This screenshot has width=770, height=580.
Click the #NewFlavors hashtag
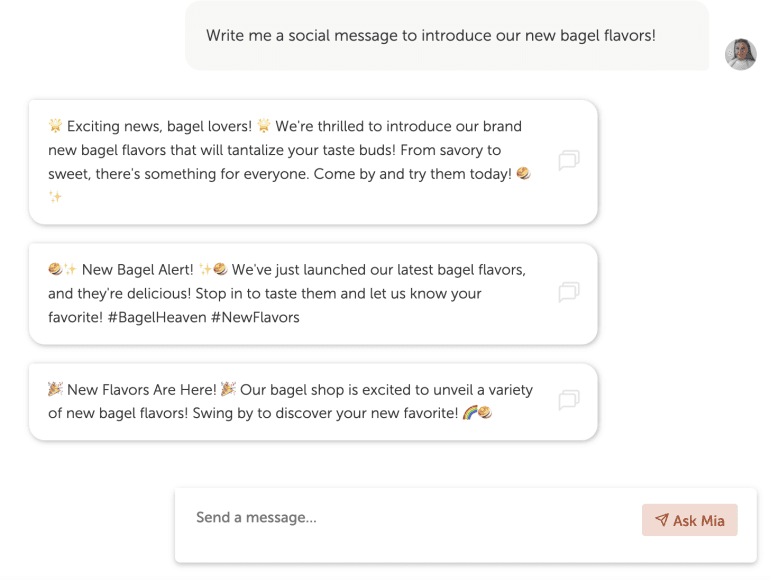tap(255, 317)
